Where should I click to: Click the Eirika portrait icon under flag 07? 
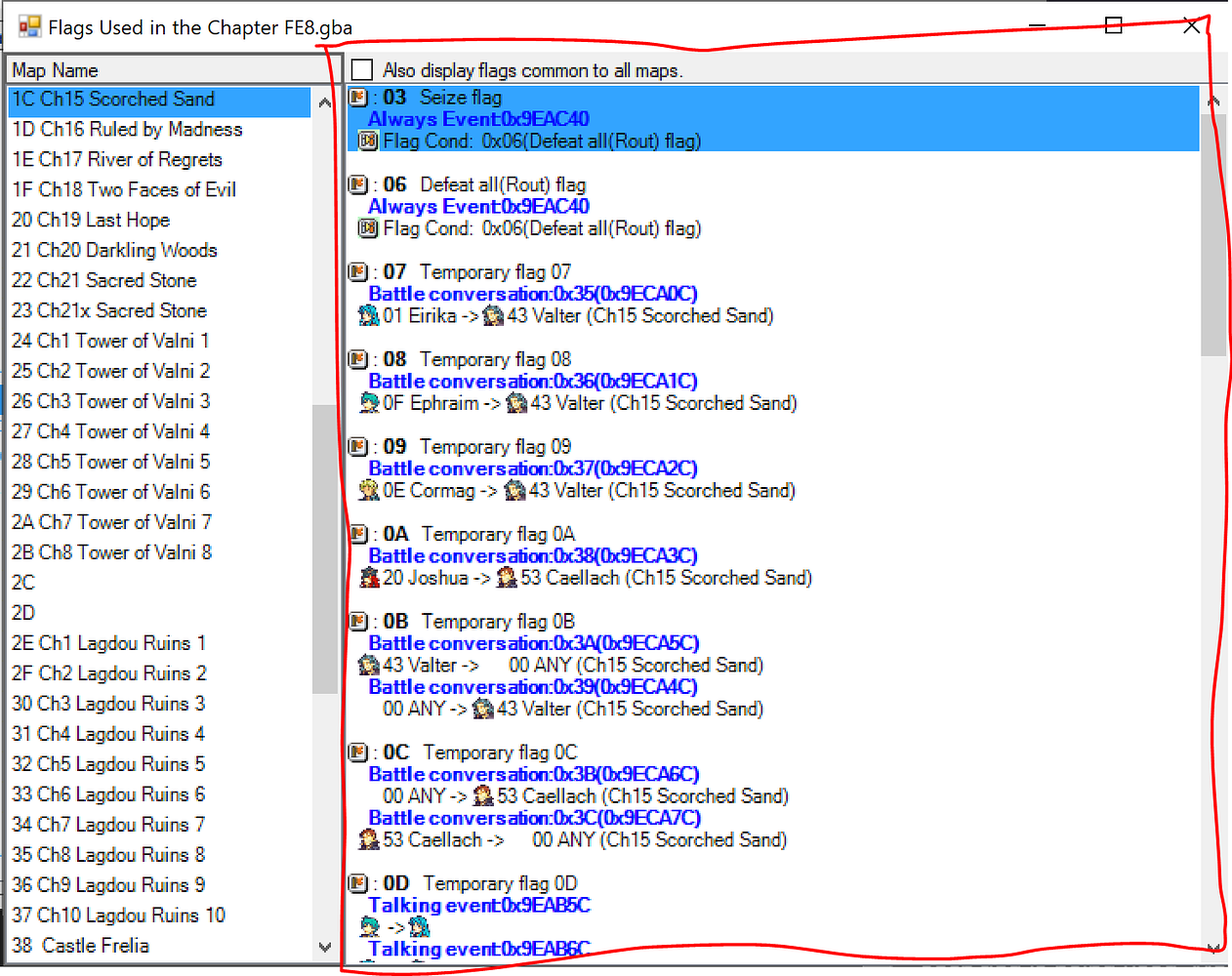[x=367, y=316]
